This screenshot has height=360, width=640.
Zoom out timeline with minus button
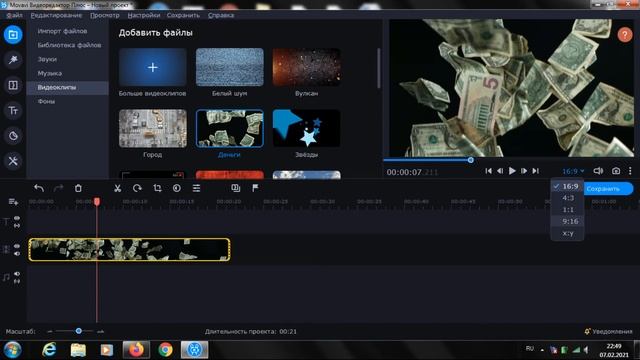(x=50, y=331)
